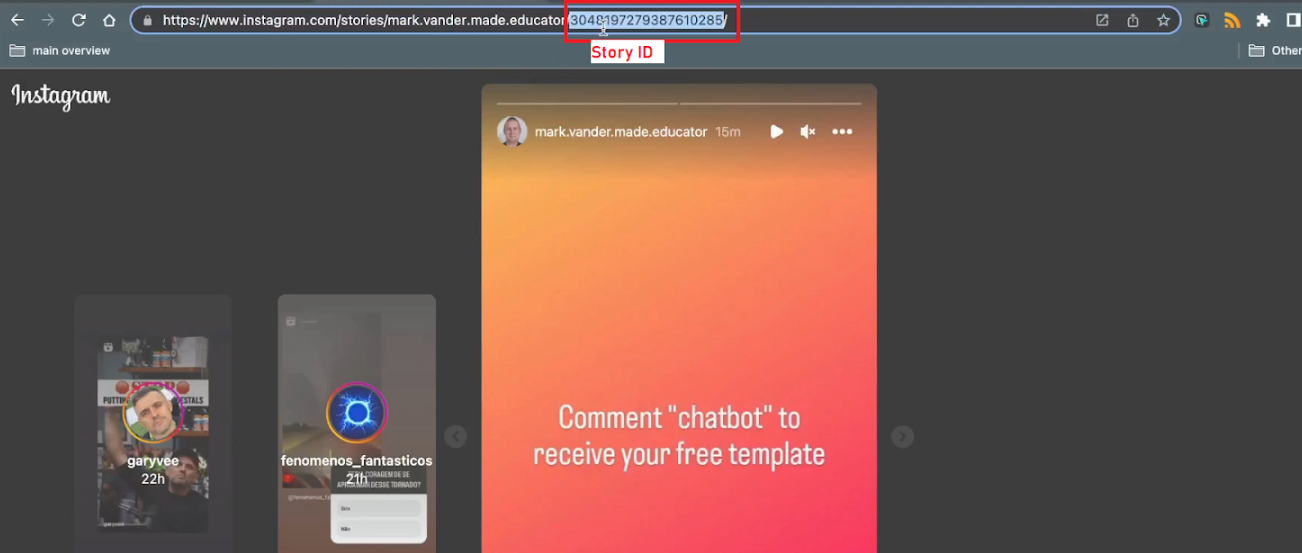Open page in app icon in address bar

point(1102,20)
